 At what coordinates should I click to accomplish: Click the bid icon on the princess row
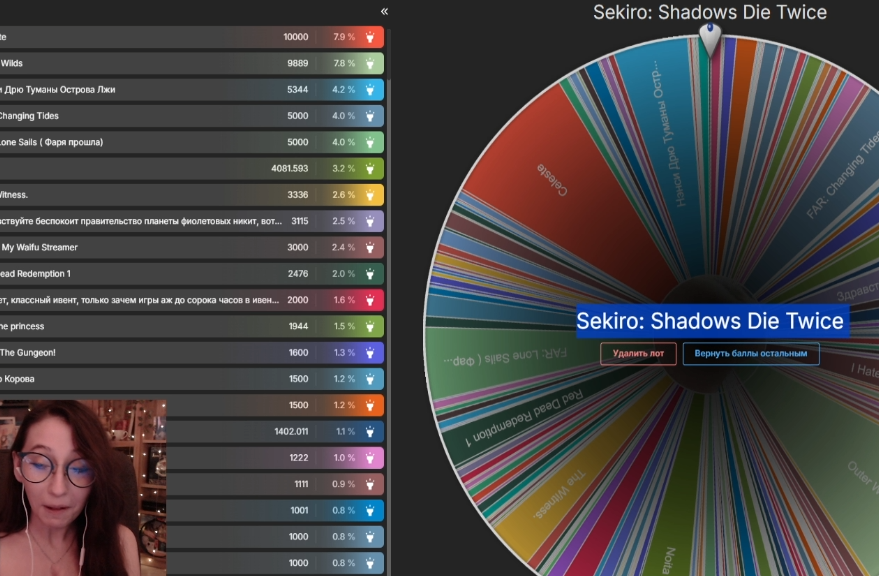(370, 326)
